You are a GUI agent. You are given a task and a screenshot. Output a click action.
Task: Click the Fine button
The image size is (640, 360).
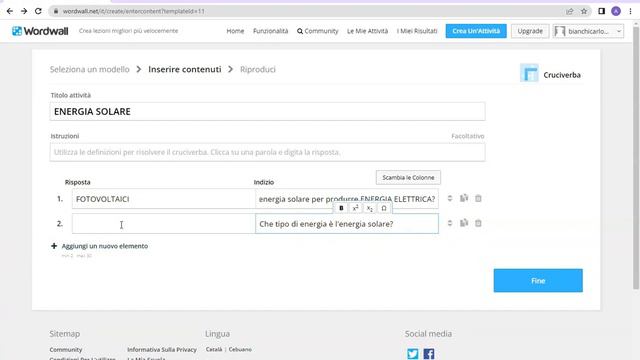pos(538,280)
